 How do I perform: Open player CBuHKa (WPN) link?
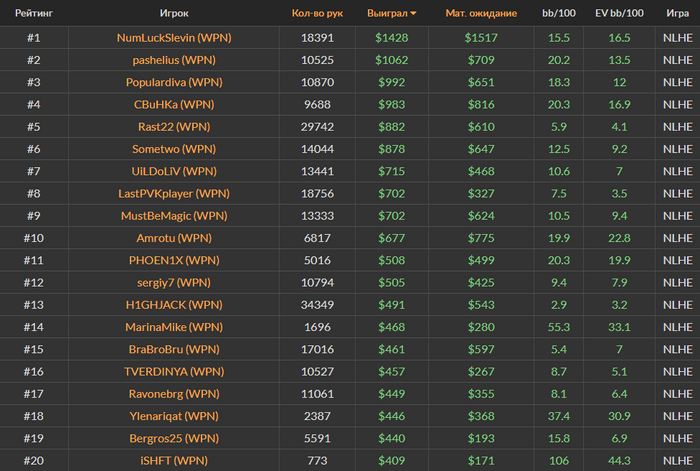tap(174, 104)
